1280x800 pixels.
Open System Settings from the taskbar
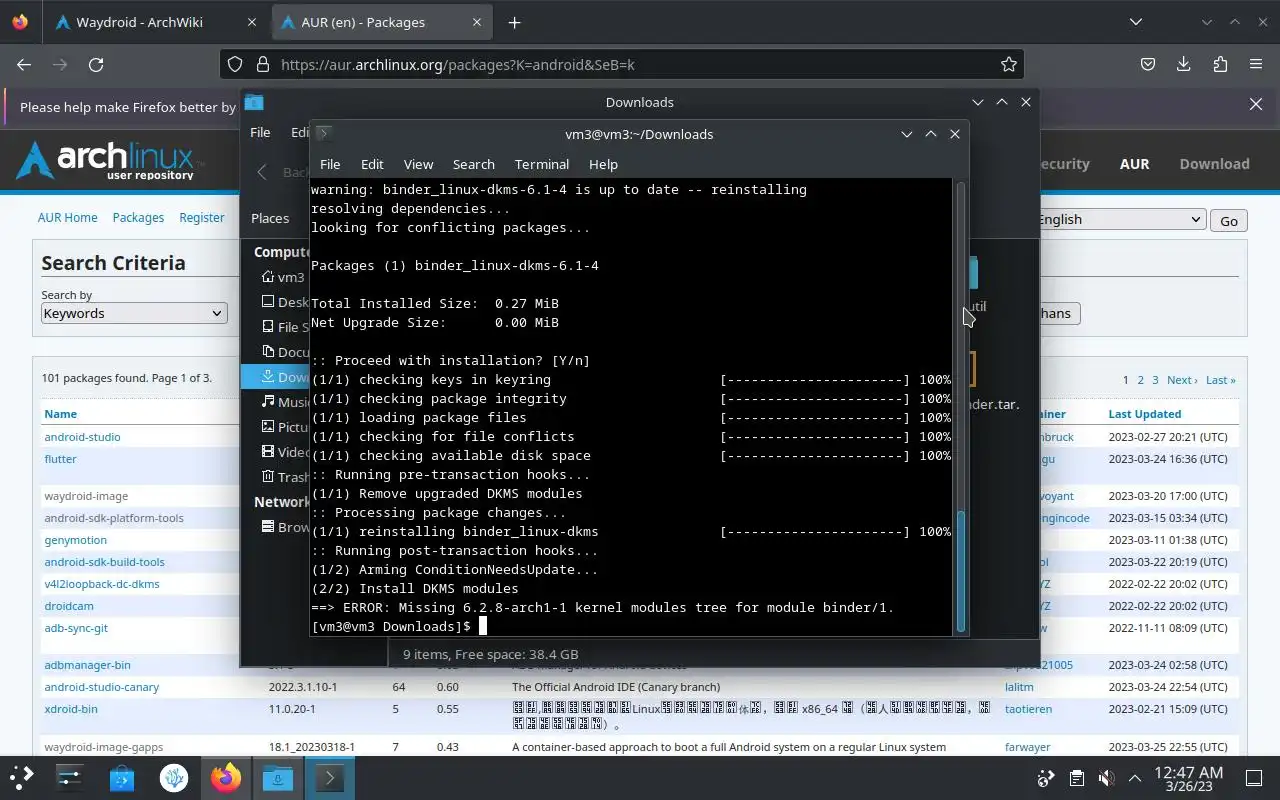tap(70, 777)
